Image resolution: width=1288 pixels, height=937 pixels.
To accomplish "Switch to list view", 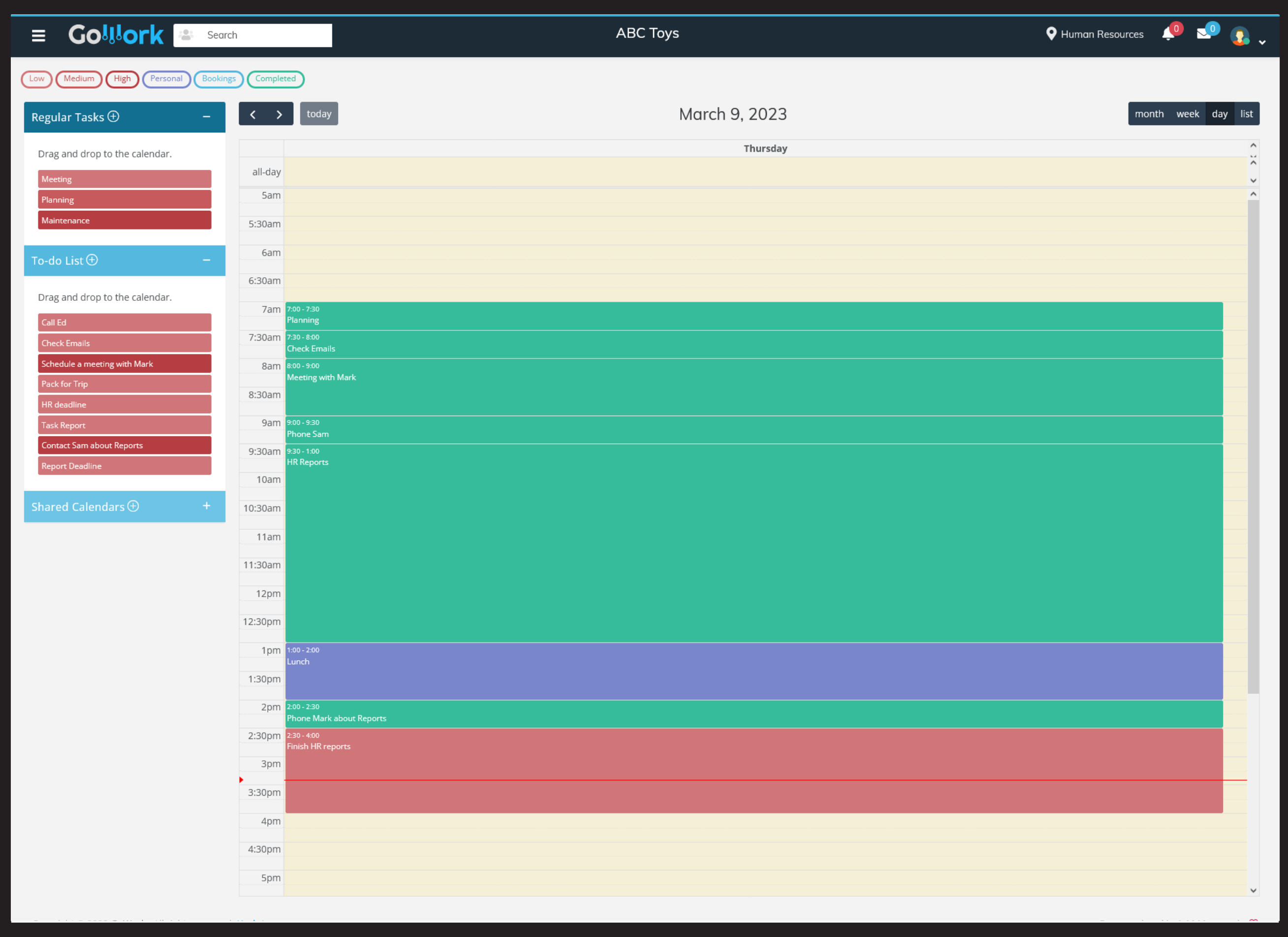I will click(x=1247, y=114).
